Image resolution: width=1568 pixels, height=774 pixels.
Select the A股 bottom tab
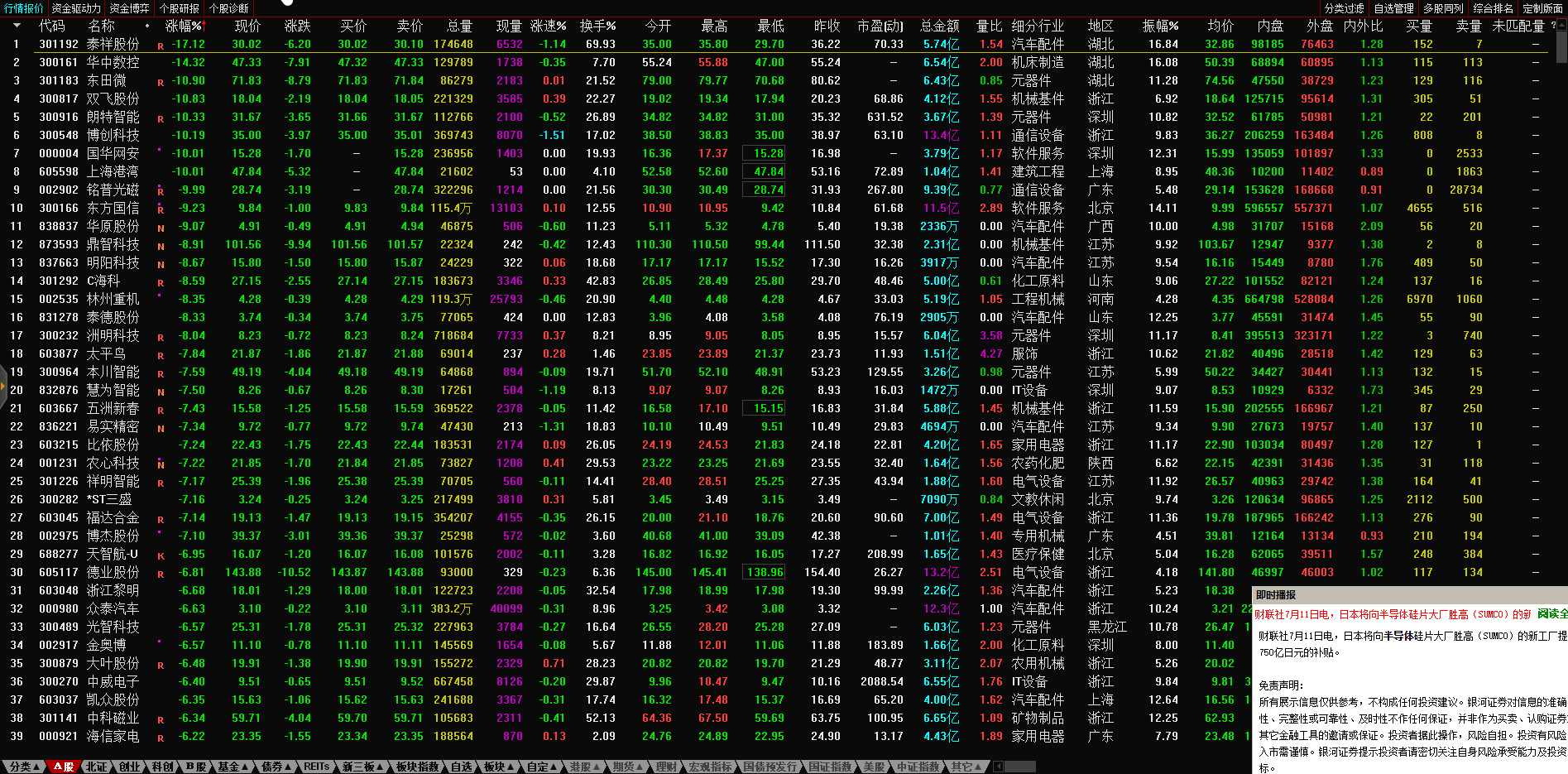coord(64,767)
